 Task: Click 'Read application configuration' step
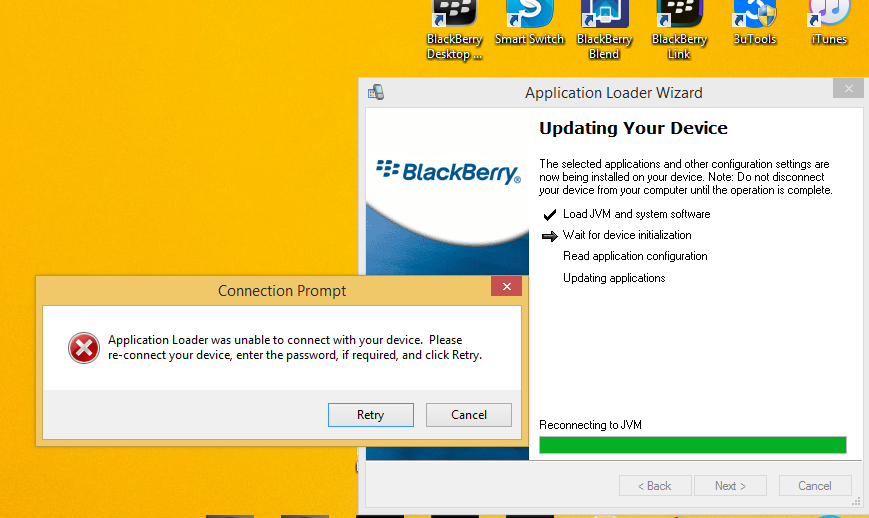[635, 256]
